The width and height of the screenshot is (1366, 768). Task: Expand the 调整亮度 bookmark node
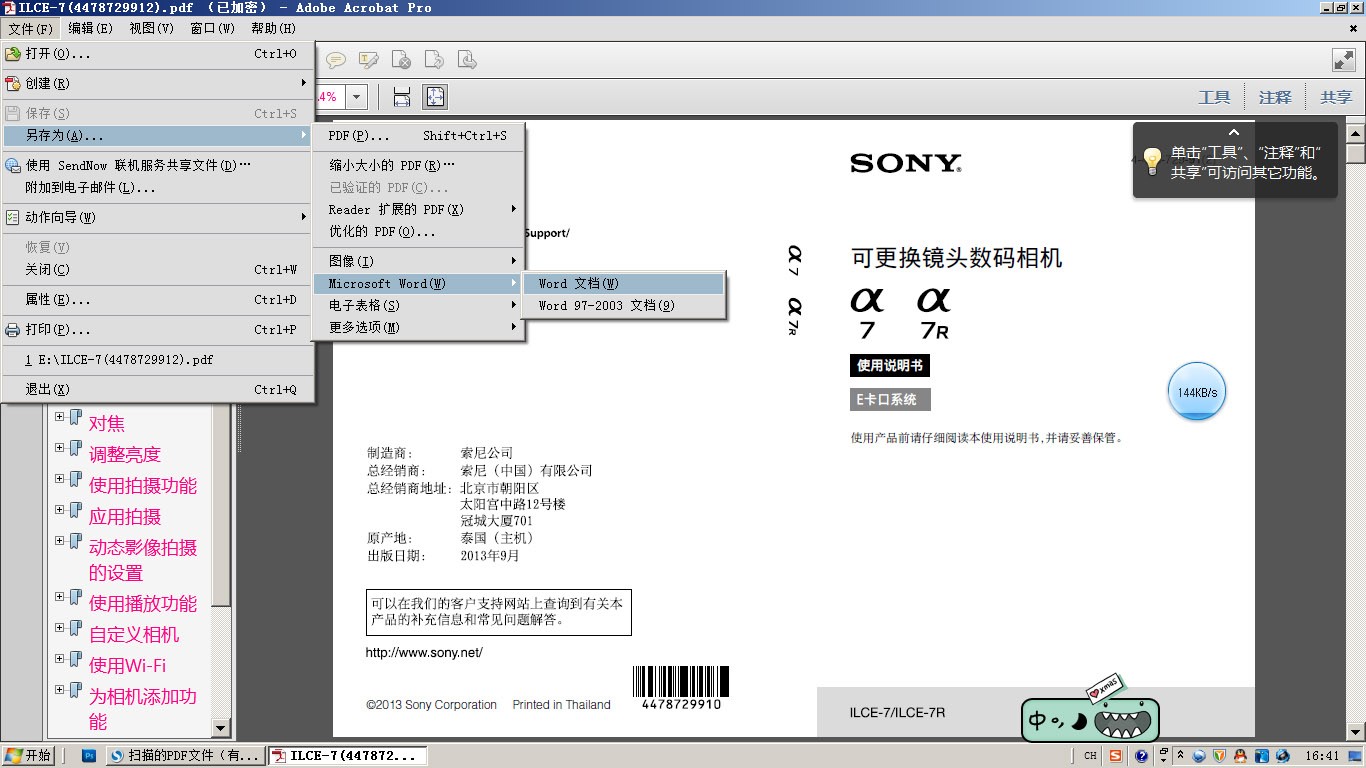[60, 448]
